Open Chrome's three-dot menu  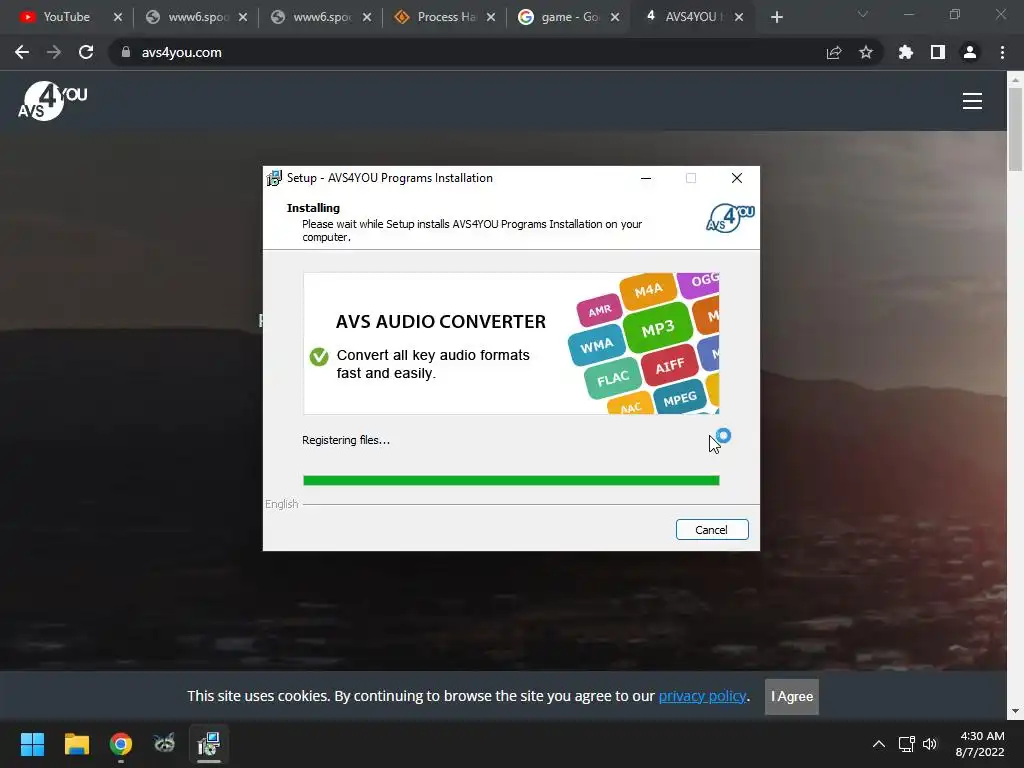(1002, 52)
